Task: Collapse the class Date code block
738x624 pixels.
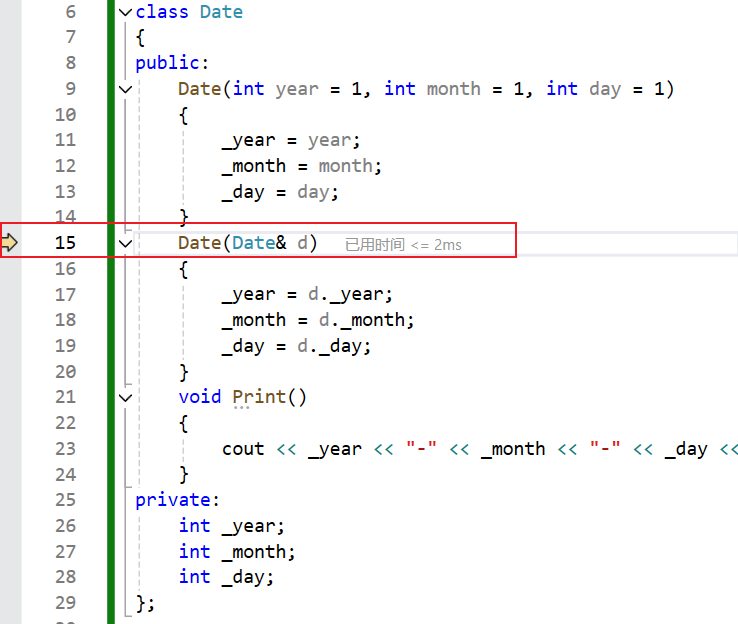Action: [x=125, y=12]
